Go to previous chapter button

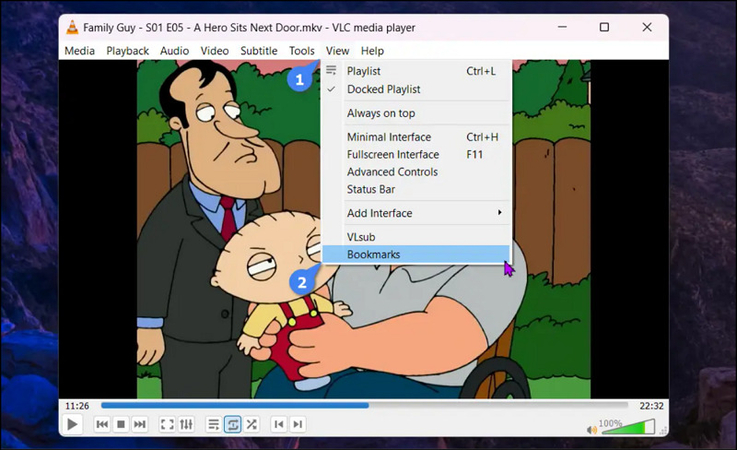[x=279, y=425]
